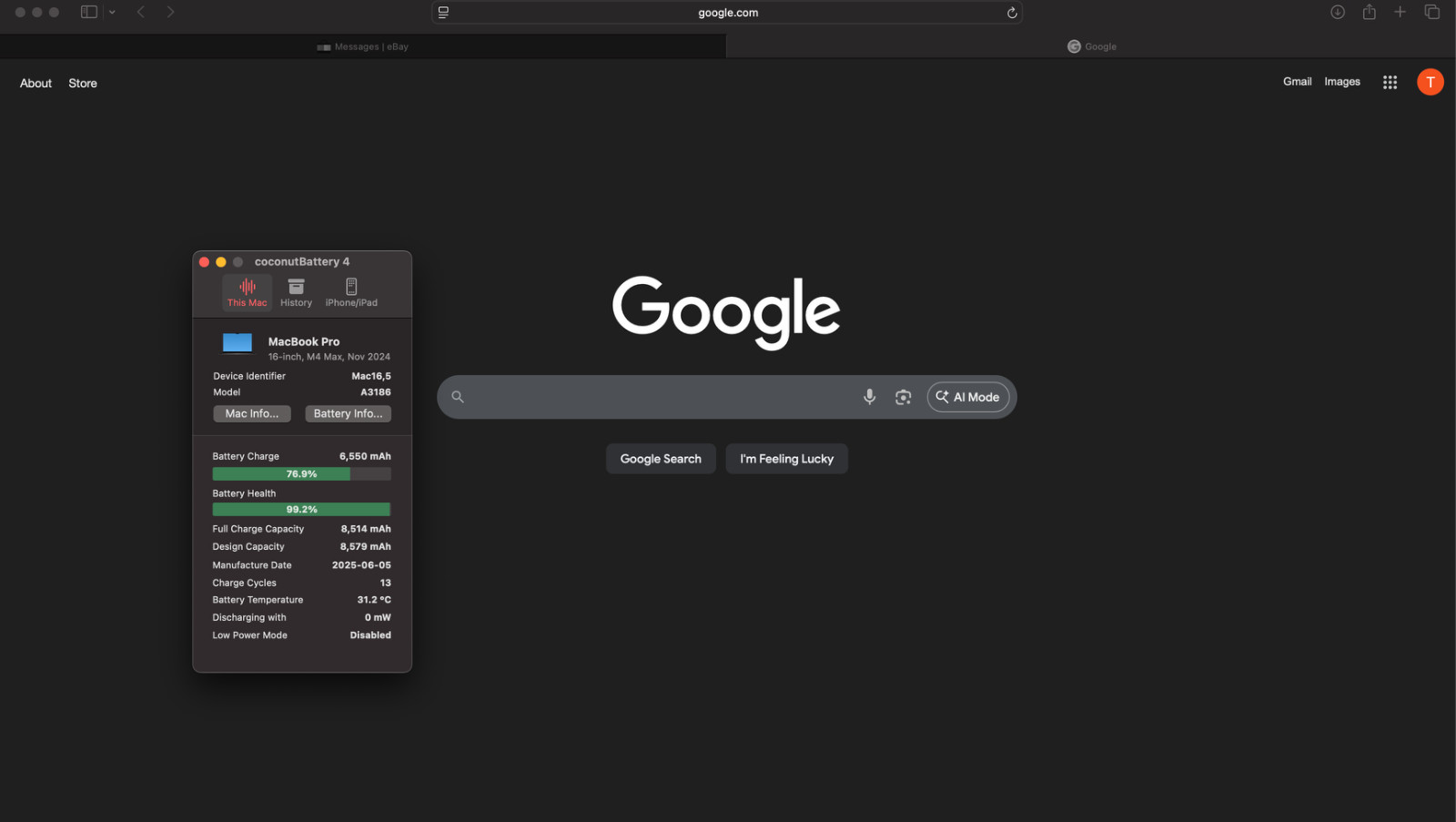The height and width of the screenshot is (822, 1456).
Task: Click the google.com address bar
Action: [727, 13]
